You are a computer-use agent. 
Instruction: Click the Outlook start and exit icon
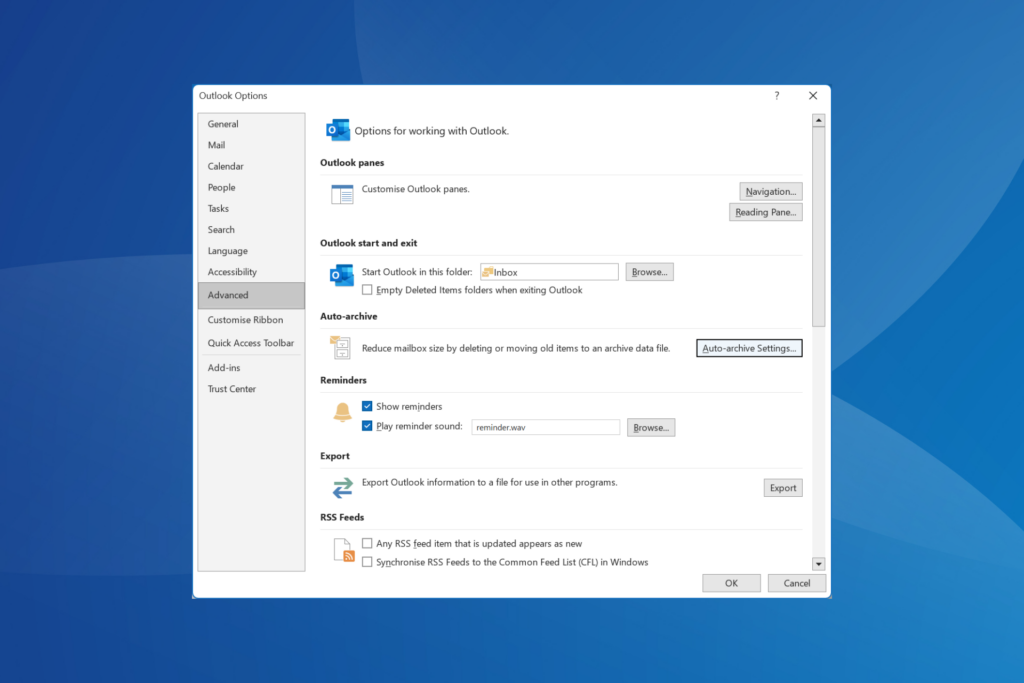pos(342,275)
